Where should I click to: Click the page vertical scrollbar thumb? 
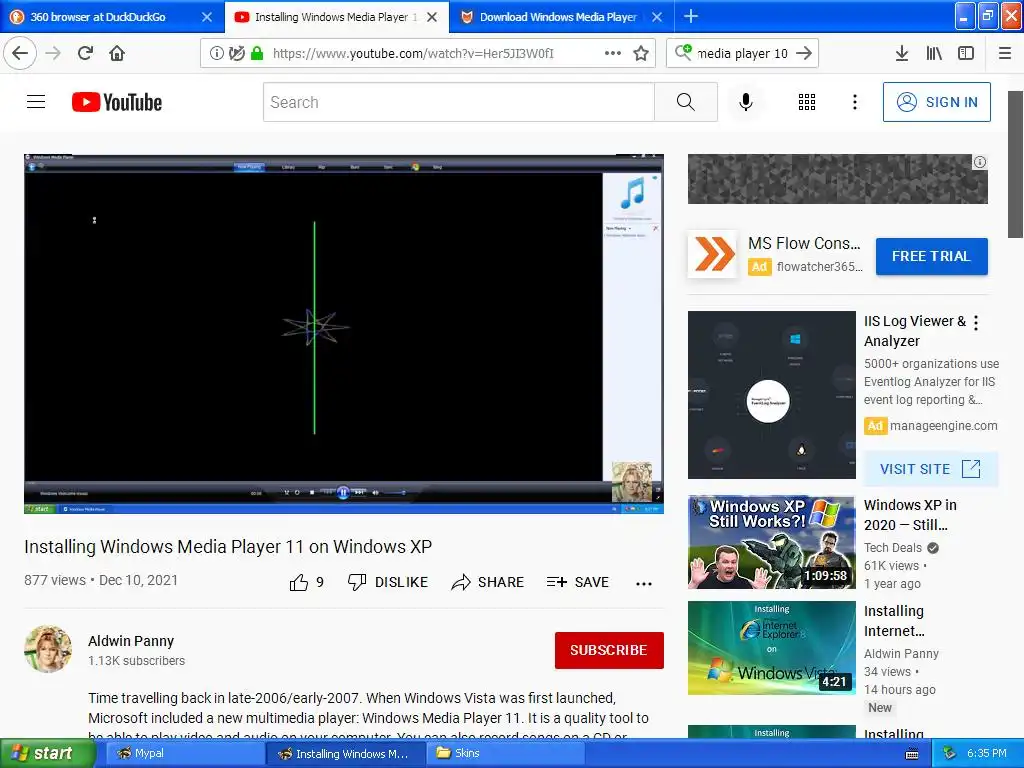click(1016, 163)
